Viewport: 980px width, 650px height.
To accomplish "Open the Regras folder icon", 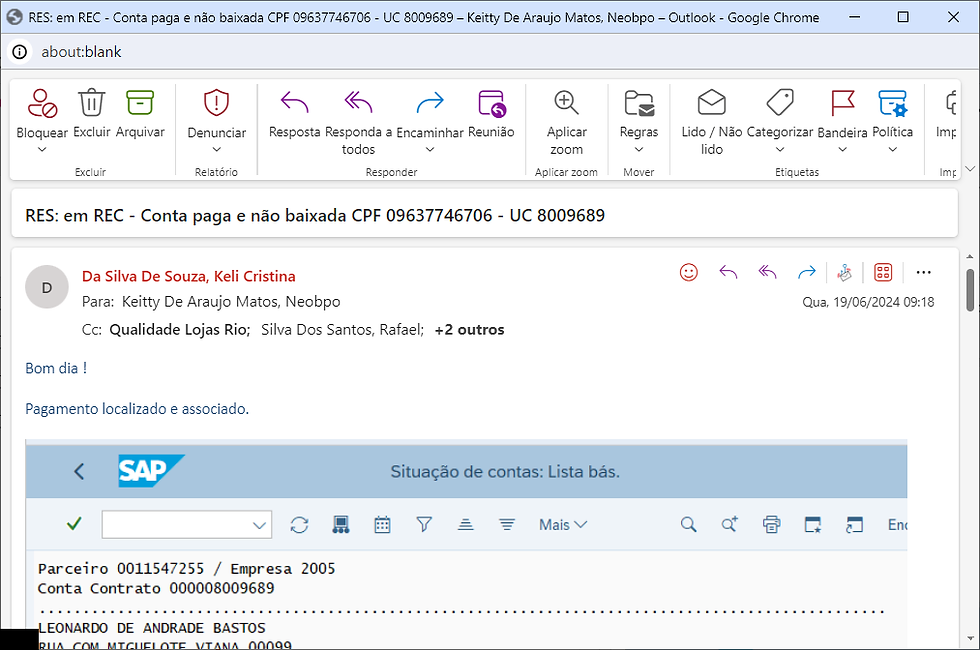I will (x=639, y=103).
